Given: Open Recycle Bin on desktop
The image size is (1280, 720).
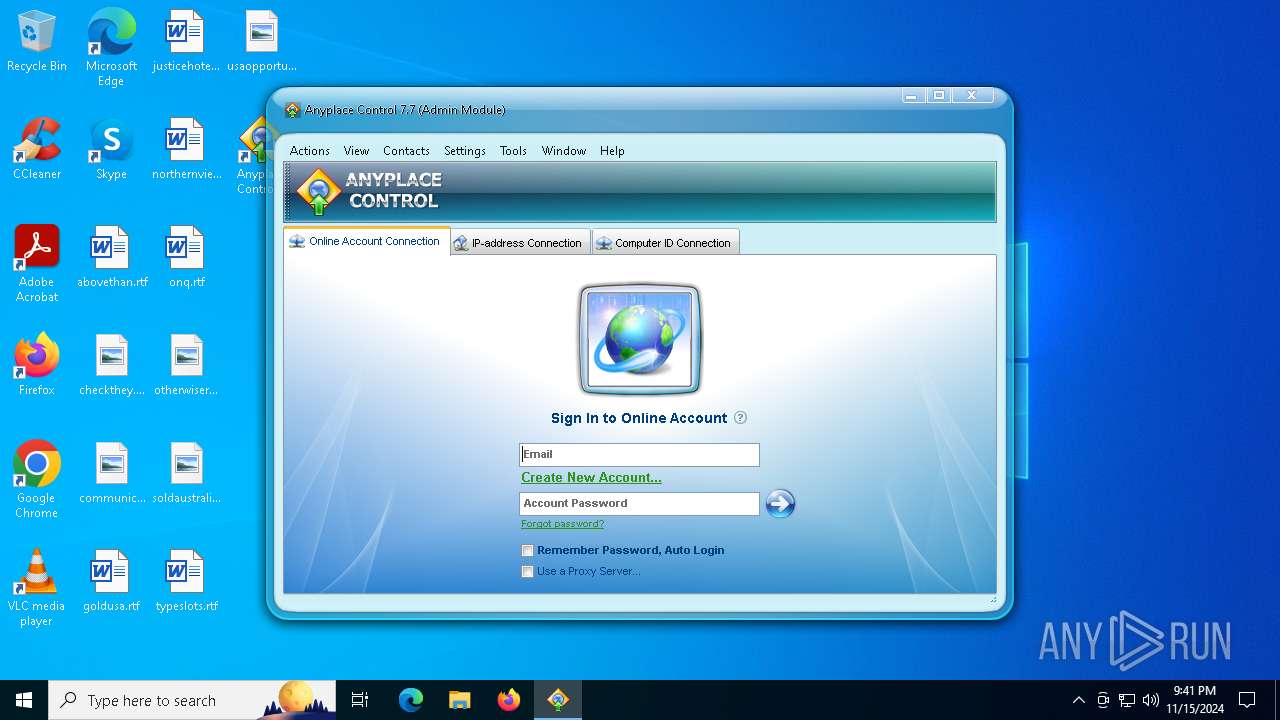Looking at the screenshot, I should point(37,42).
